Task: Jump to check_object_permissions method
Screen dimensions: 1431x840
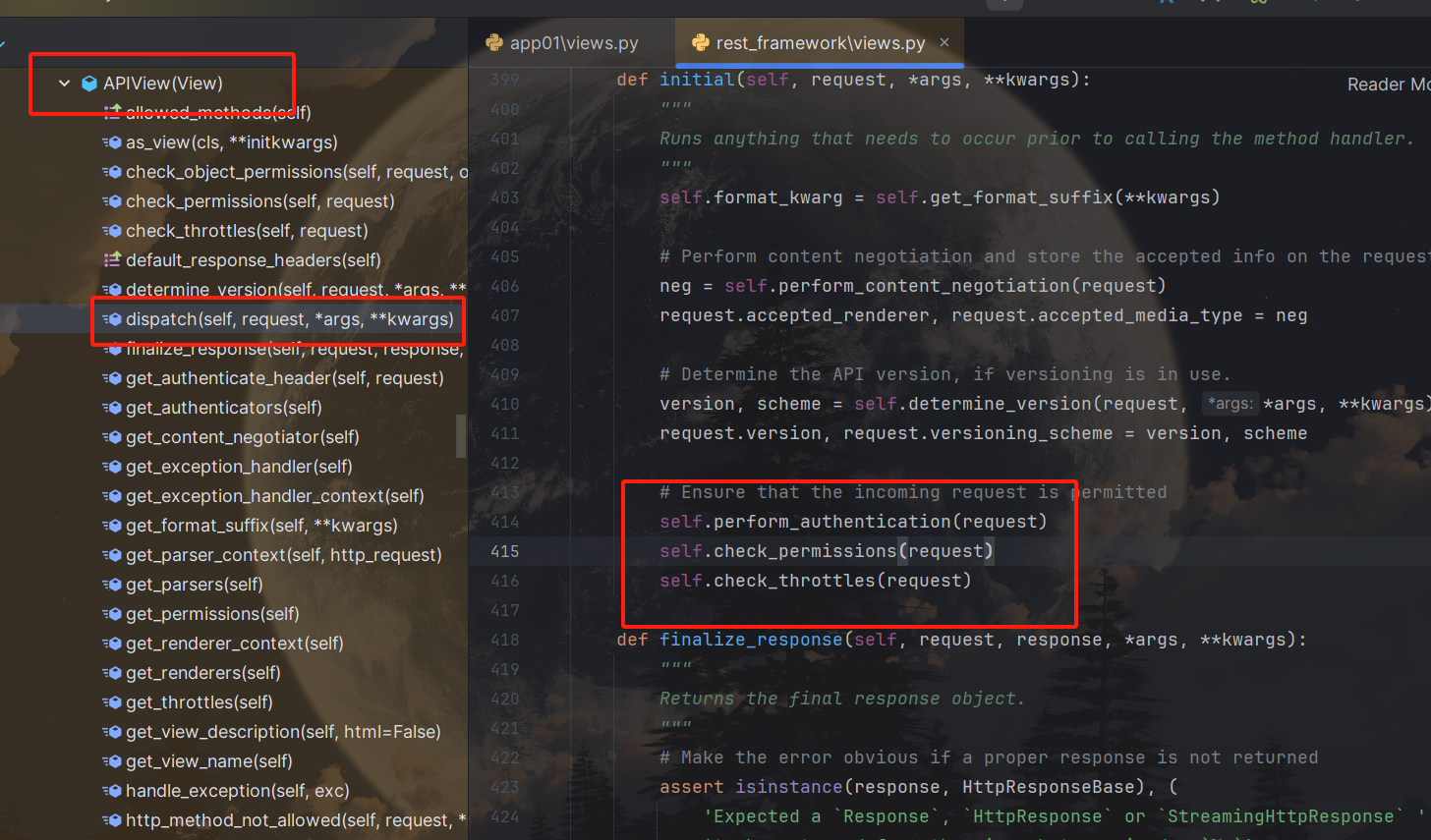Action: (x=296, y=172)
